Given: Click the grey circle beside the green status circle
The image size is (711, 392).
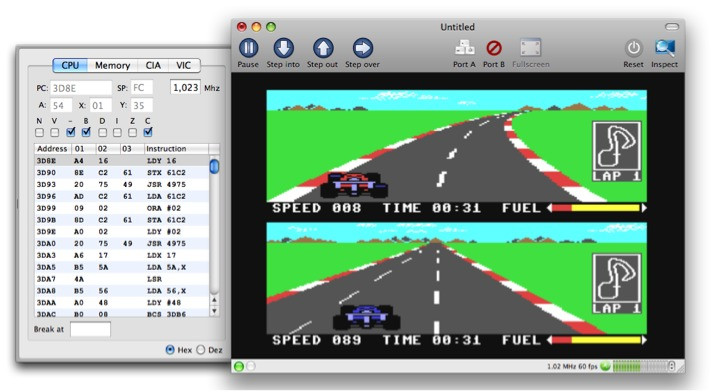Looking at the screenshot, I should pos(251,366).
